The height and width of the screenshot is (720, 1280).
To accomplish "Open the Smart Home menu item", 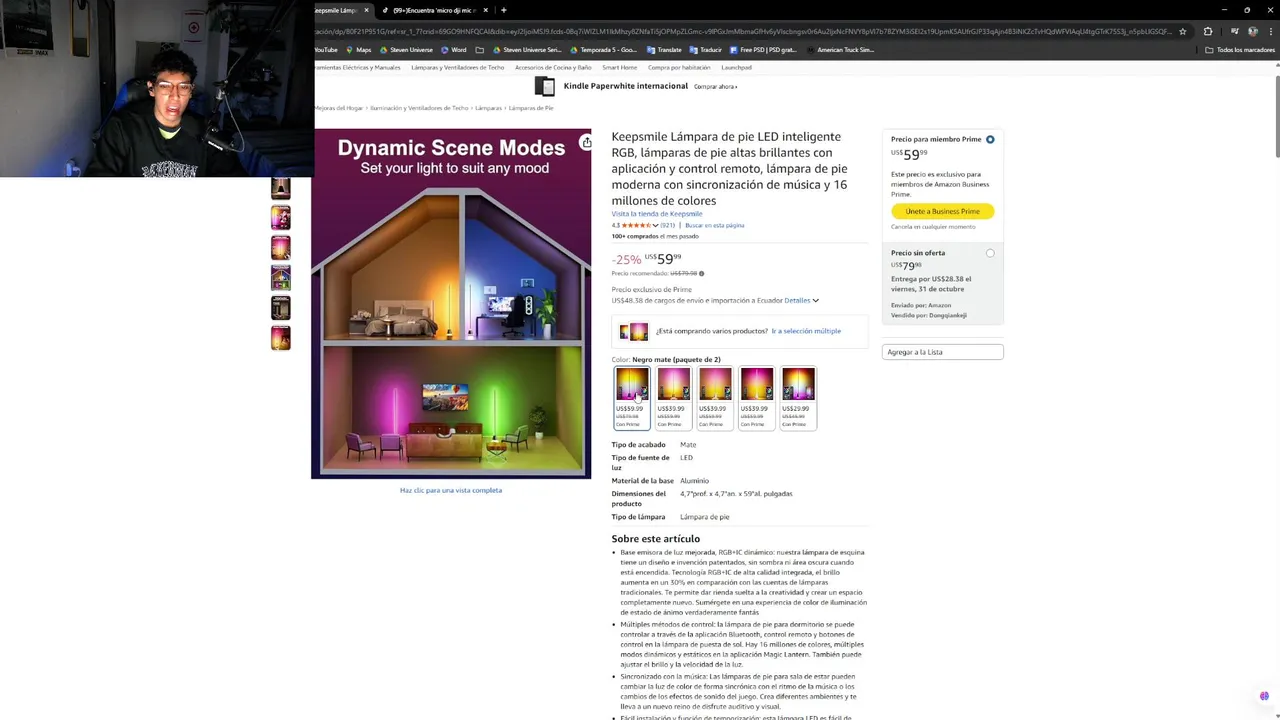I will (x=619, y=67).
